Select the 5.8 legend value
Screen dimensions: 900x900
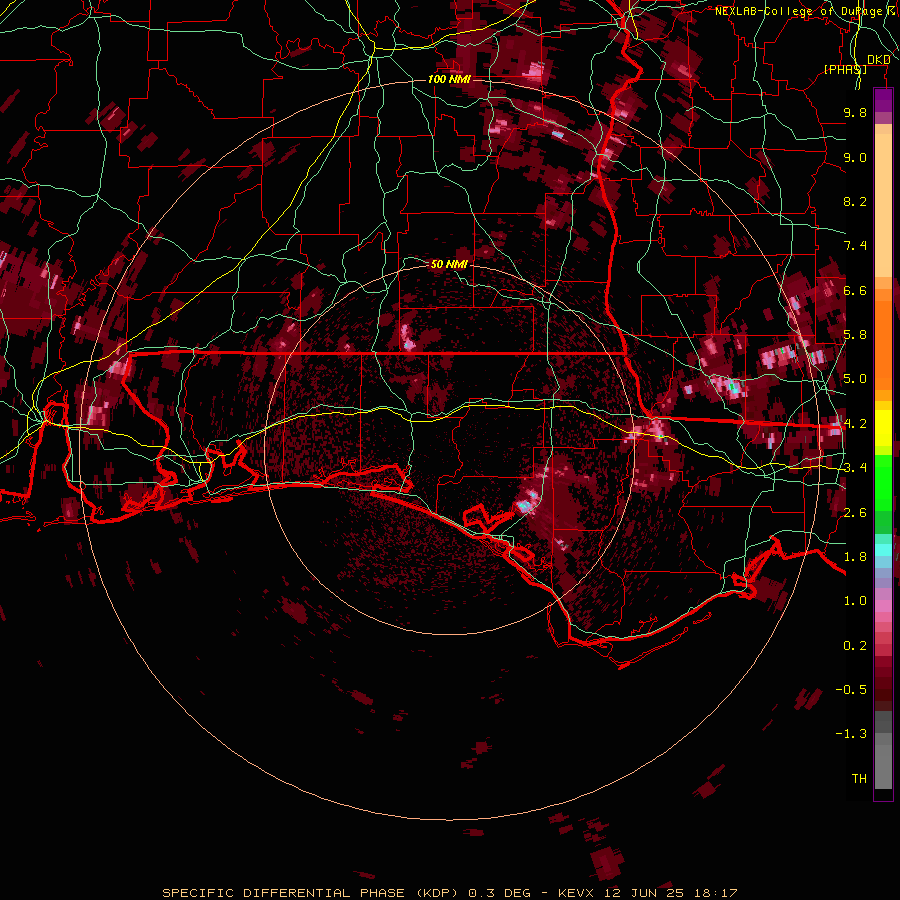click(x=855, y=335)
